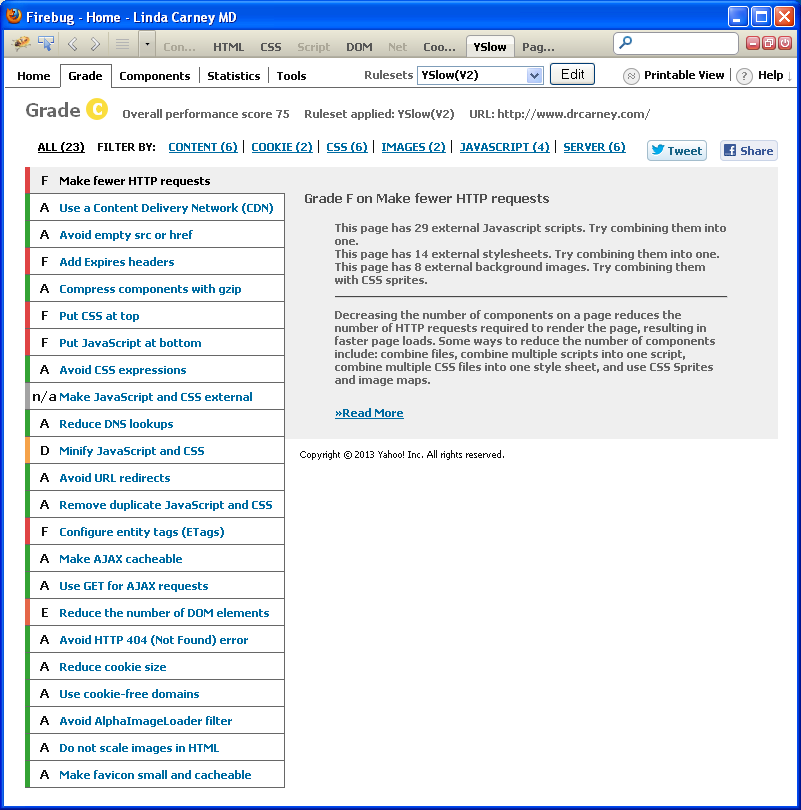Select Add Expires headers rule

(x=155, y=262)
